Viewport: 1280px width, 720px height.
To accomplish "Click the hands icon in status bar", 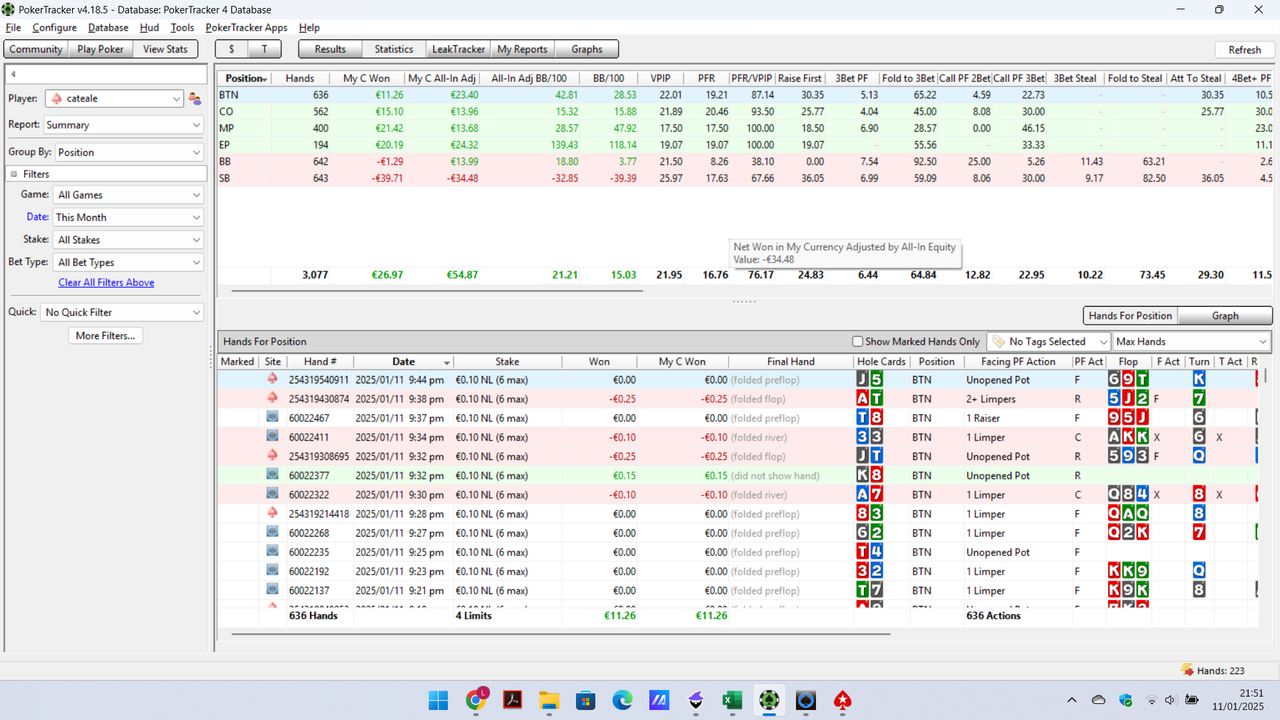I will coord(1187,670).
